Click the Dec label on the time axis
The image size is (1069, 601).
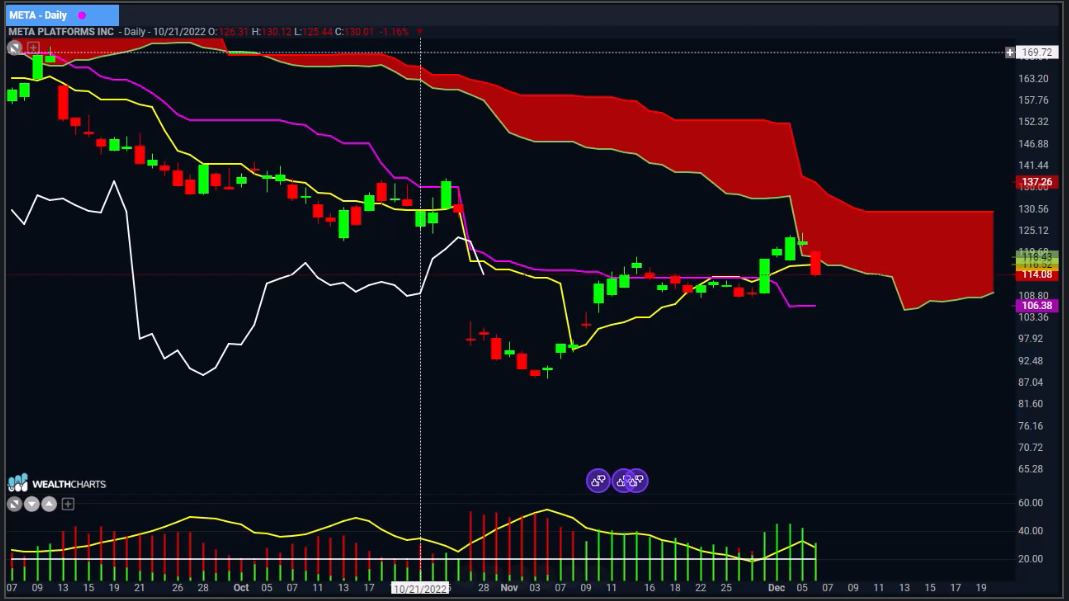point(777,587)
